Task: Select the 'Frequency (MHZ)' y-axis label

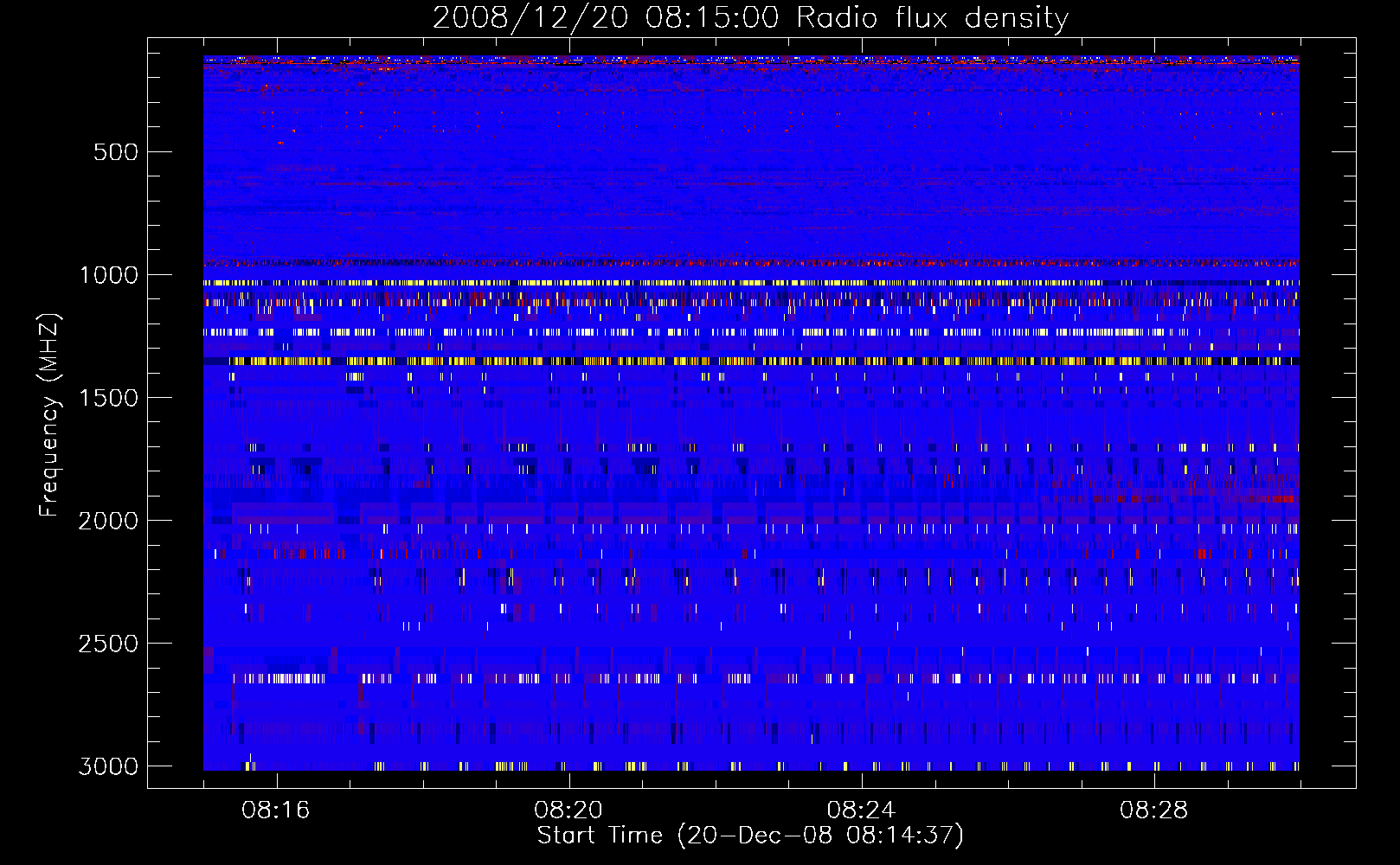Action: click(x=49, y=415)
